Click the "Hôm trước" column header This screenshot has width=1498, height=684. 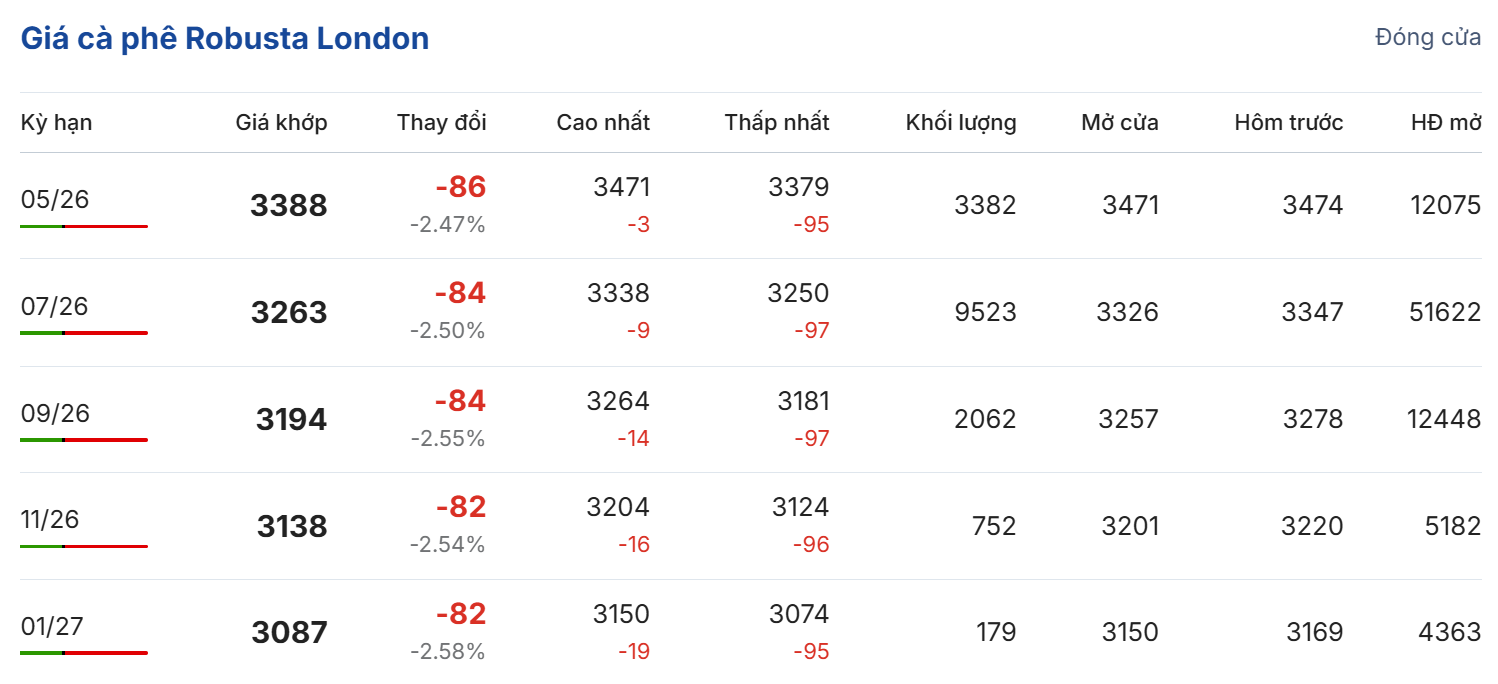point(1288,123)
